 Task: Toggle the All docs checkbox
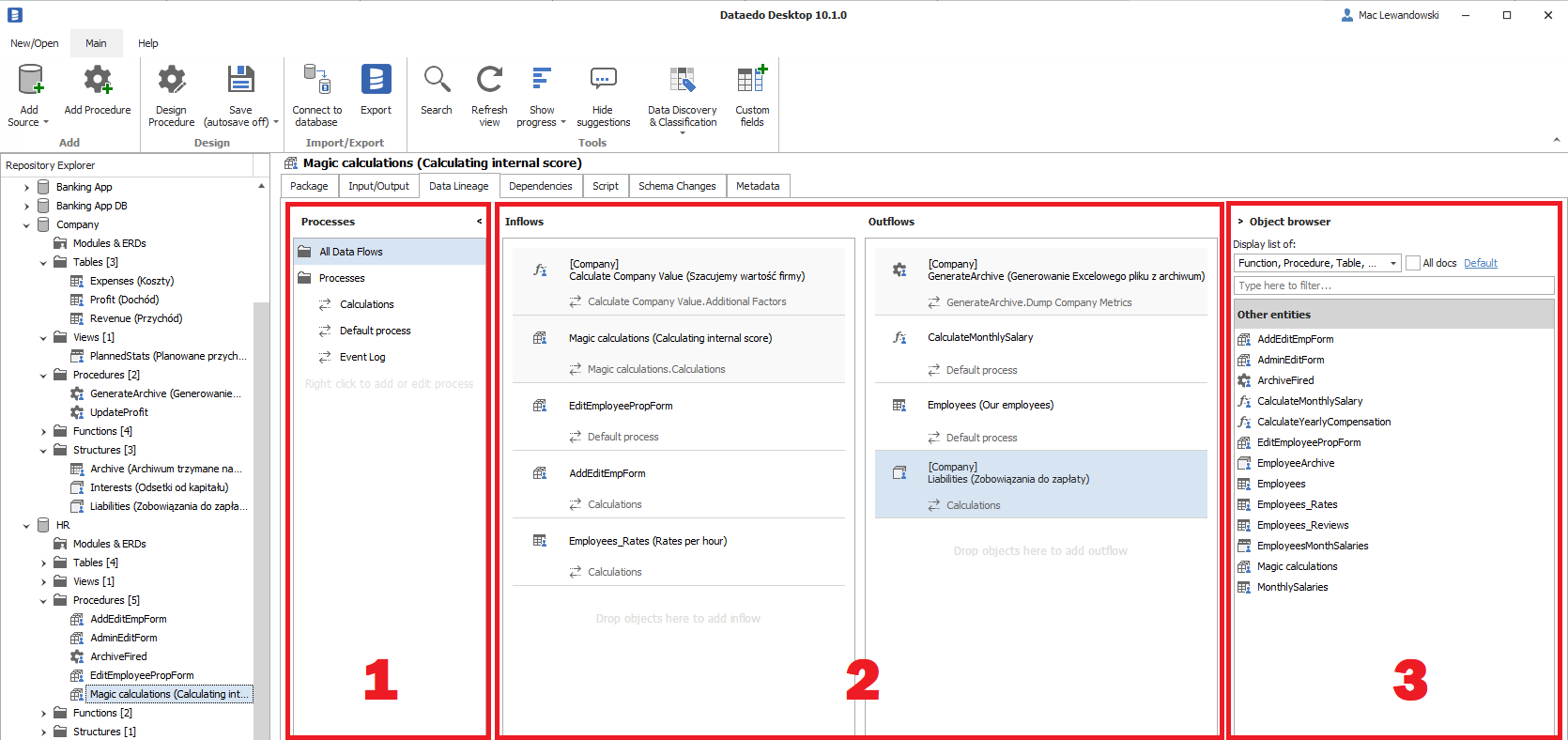(1413, 263)
